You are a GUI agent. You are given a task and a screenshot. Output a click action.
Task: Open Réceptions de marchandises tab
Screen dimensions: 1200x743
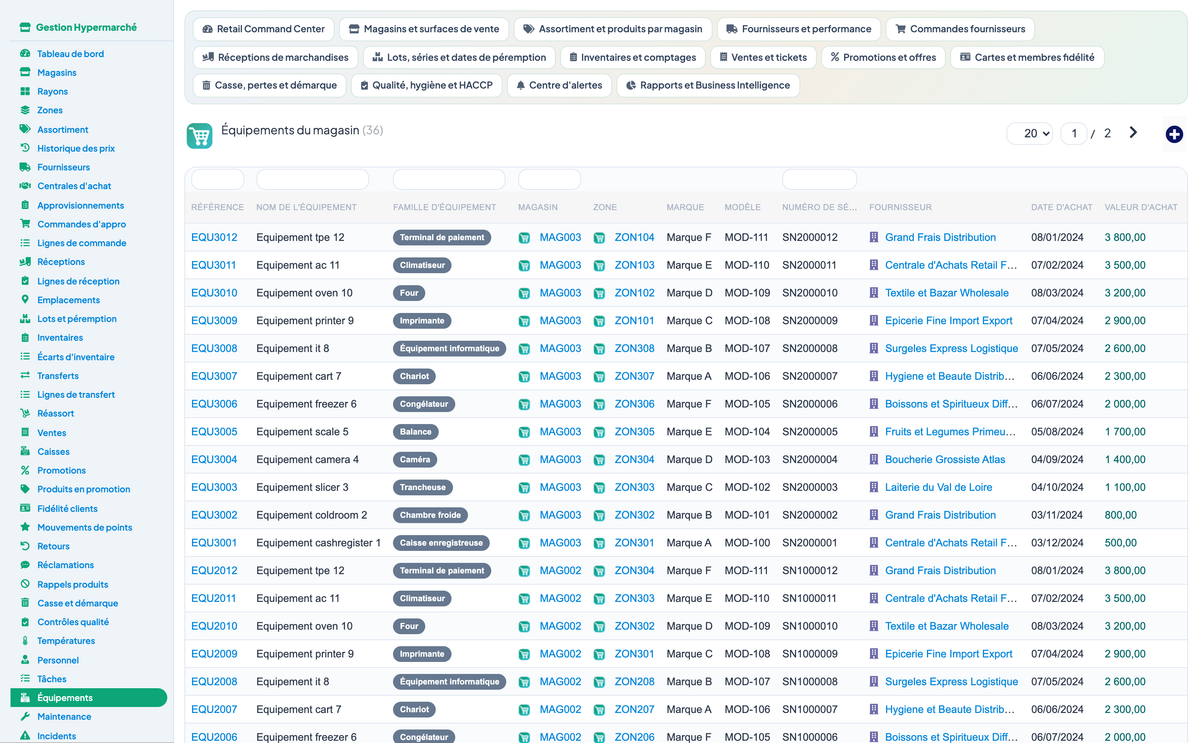[x=275, y=57]
